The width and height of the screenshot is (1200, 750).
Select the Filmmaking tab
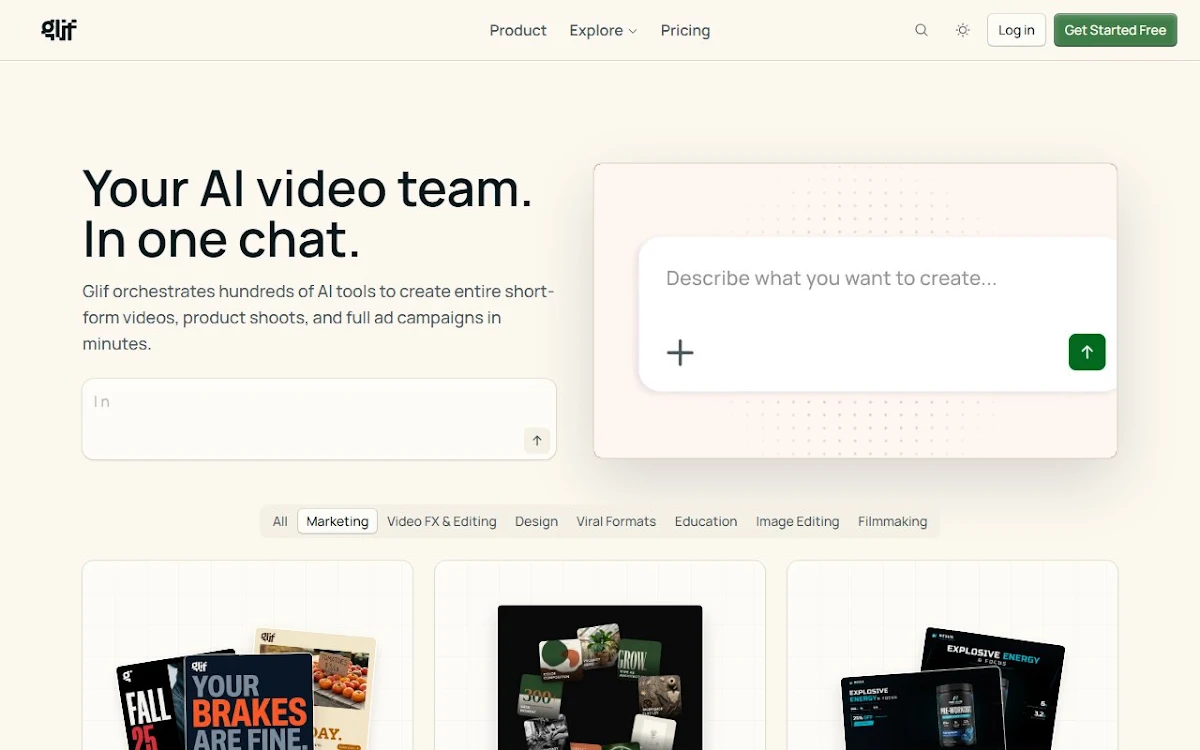click(x=892, y=521)
